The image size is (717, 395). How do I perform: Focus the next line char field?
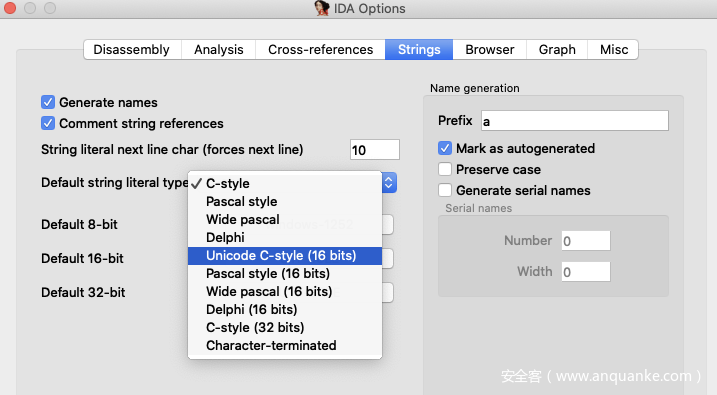pyautogui.click(x=375, y=150)
